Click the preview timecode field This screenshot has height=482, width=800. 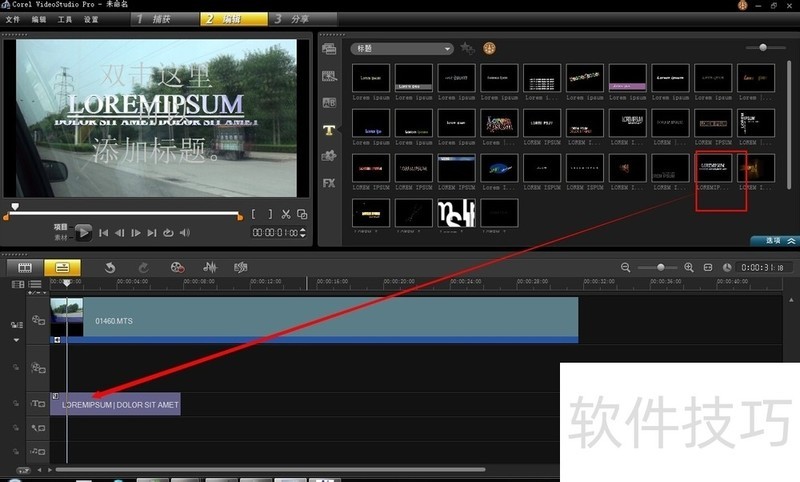tap(275, 233)
